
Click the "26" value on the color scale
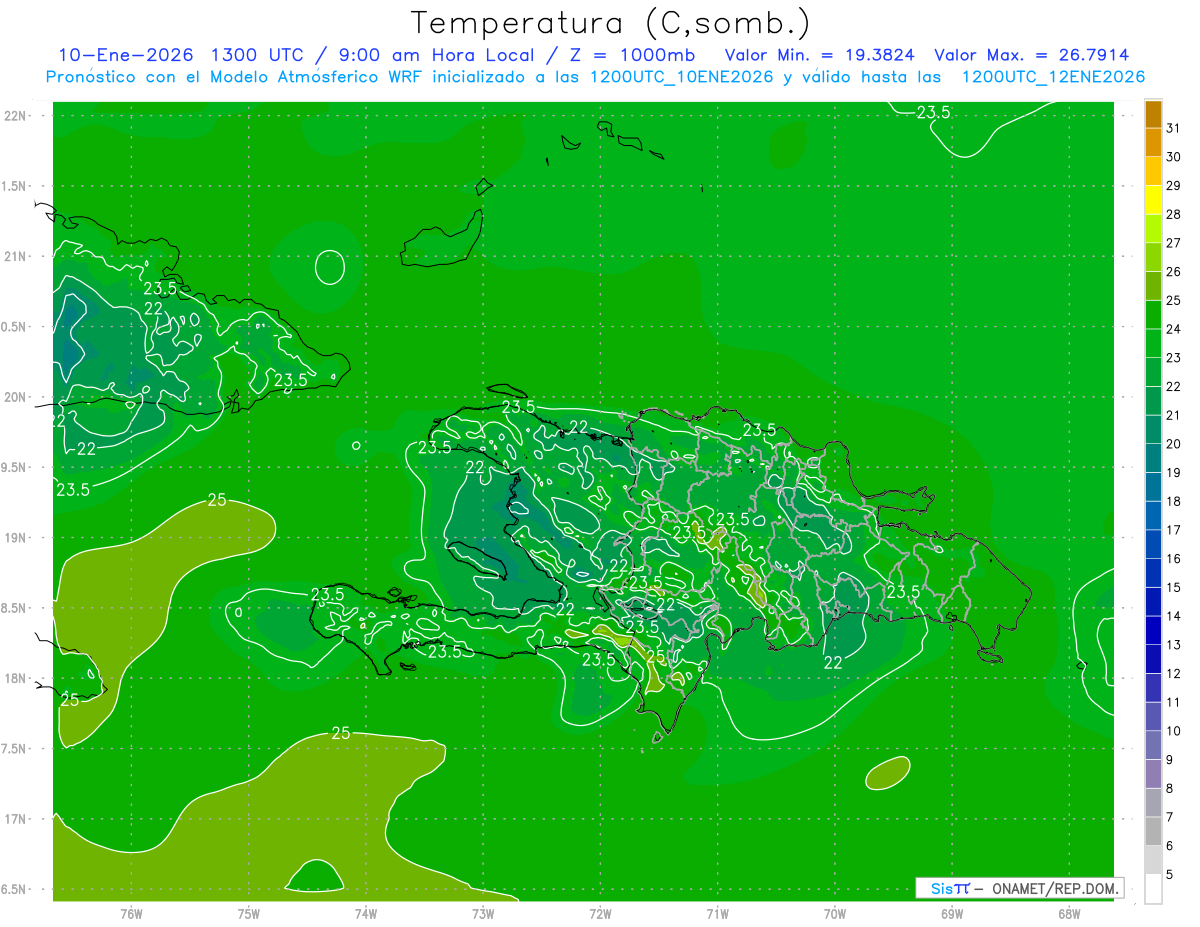[1173, 272]
